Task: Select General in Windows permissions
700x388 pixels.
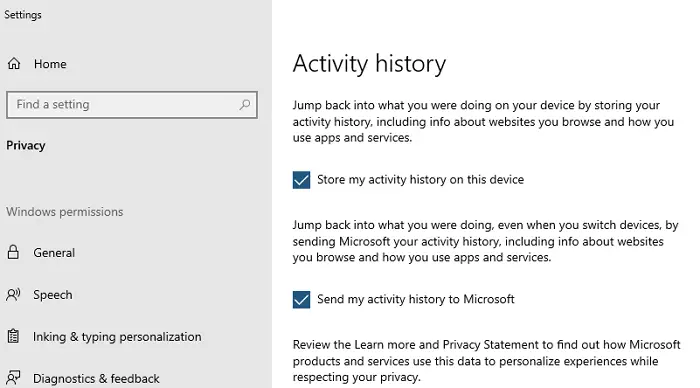Action: 54,253
